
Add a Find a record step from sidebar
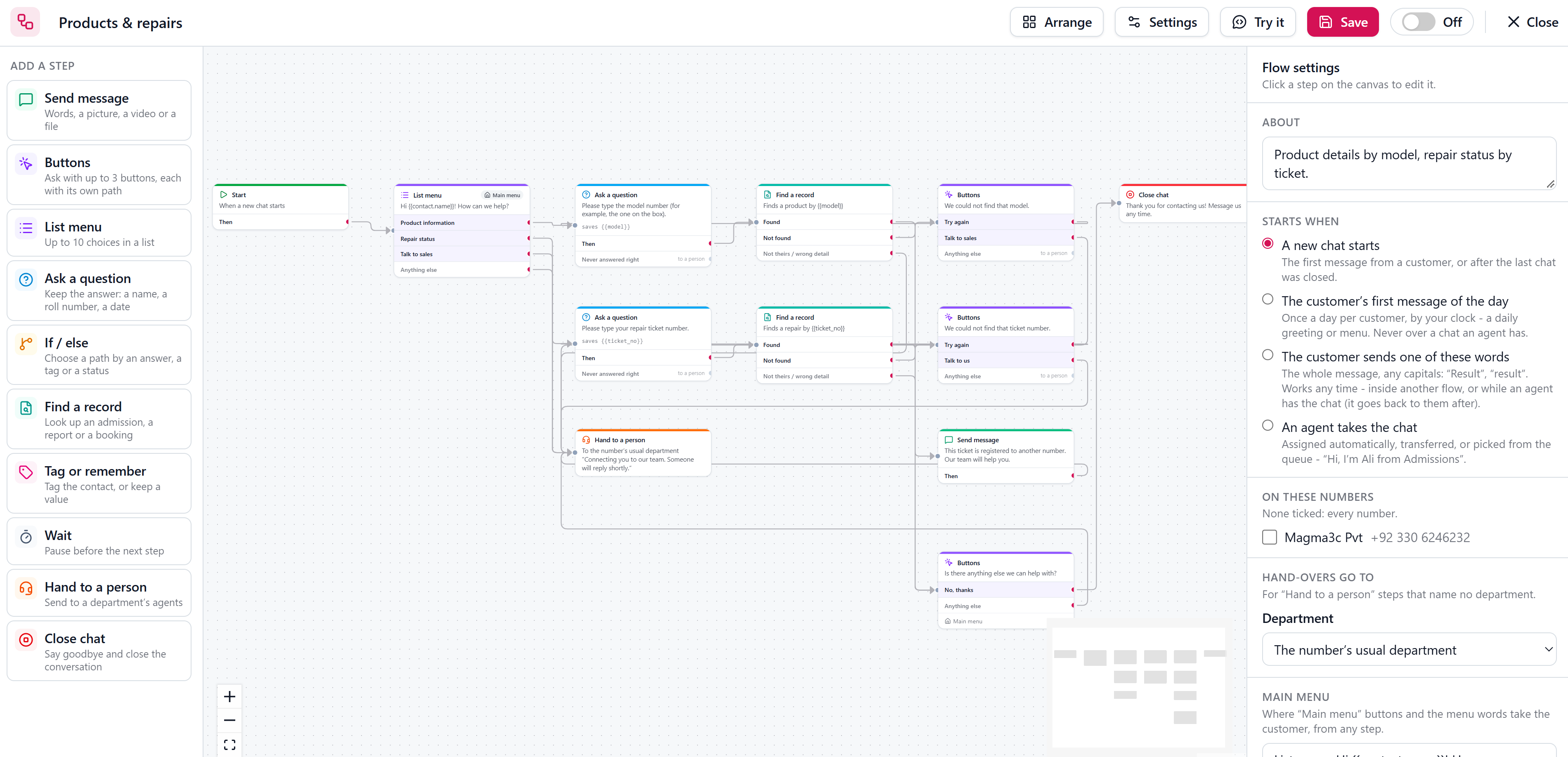[99, 419]
